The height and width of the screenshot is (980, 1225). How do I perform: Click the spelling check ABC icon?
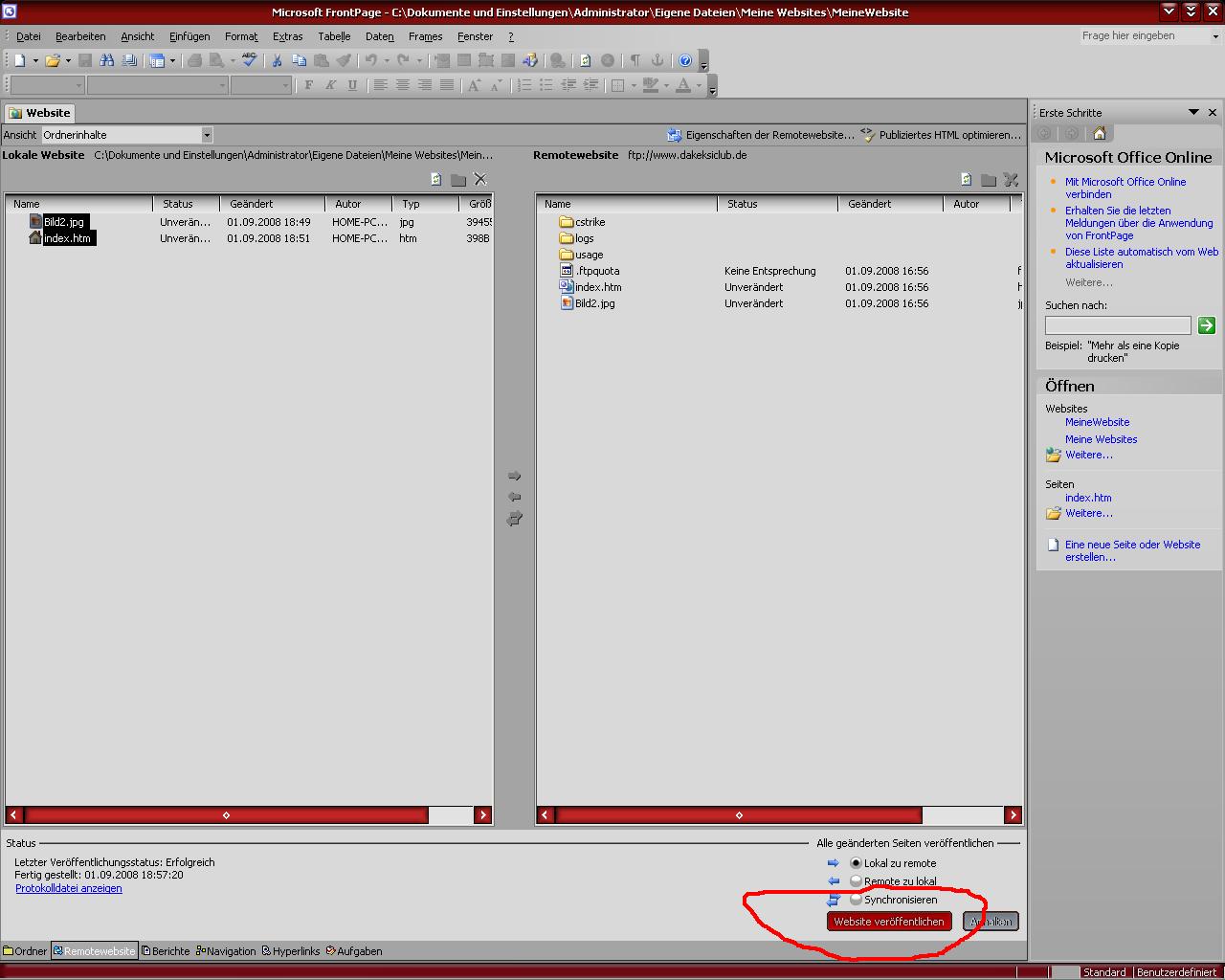point(250,60)
